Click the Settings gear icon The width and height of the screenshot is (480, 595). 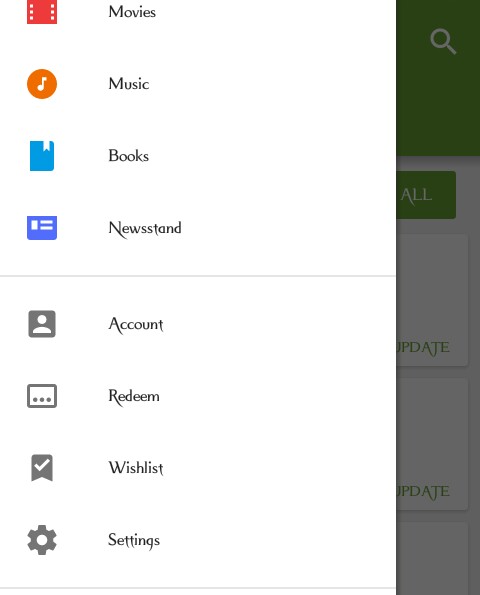(x=42, y=540)
